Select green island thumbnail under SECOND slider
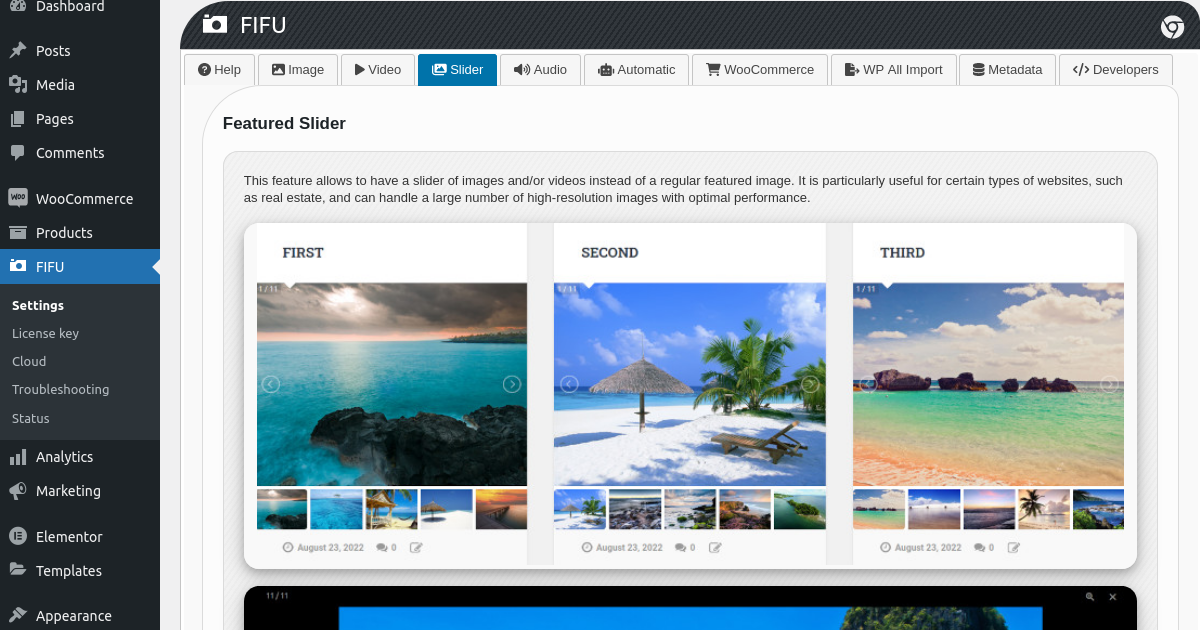The height and width of the screenshot is (630, 1200). coord(800,509)
